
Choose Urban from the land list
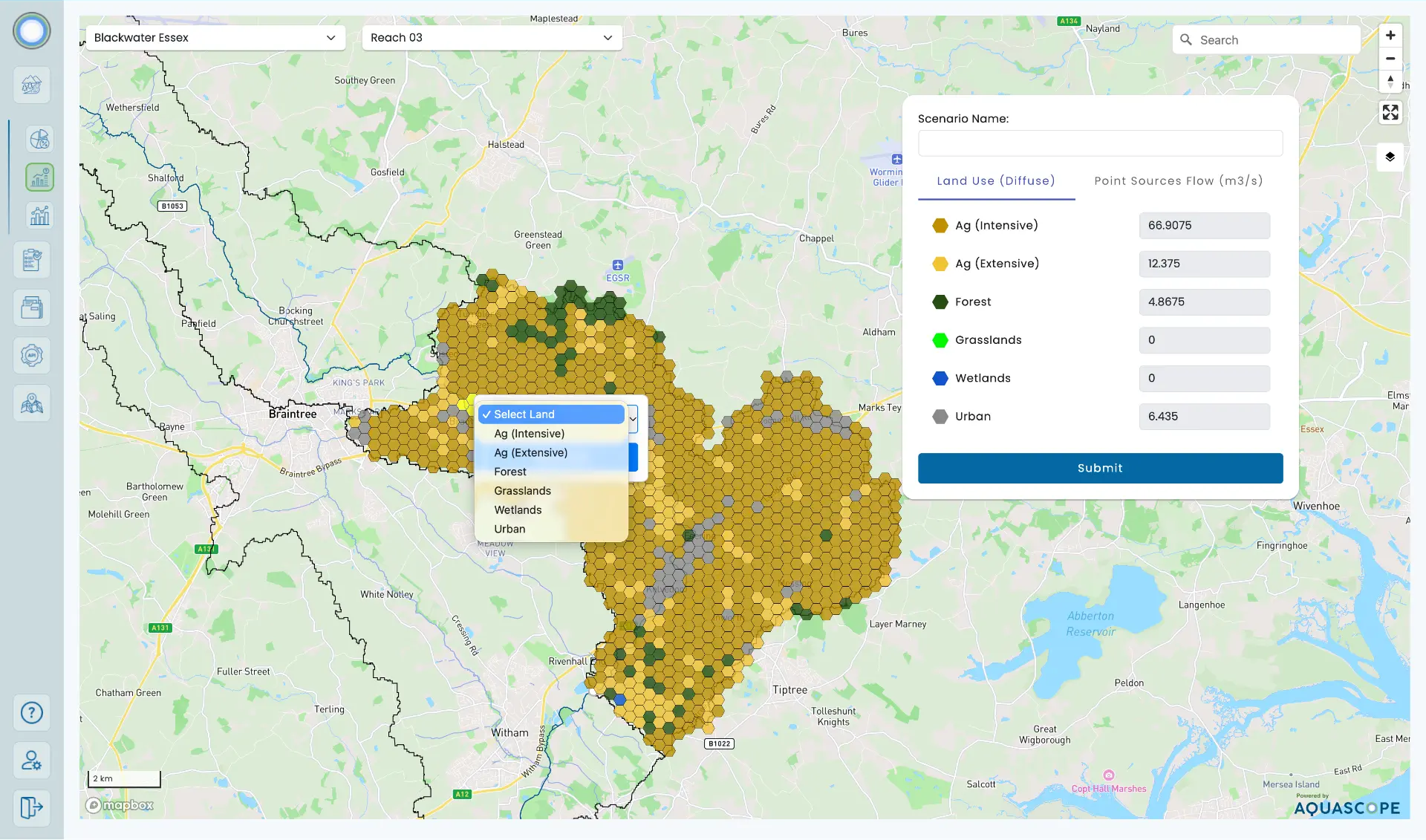click(x=551, y=530)
